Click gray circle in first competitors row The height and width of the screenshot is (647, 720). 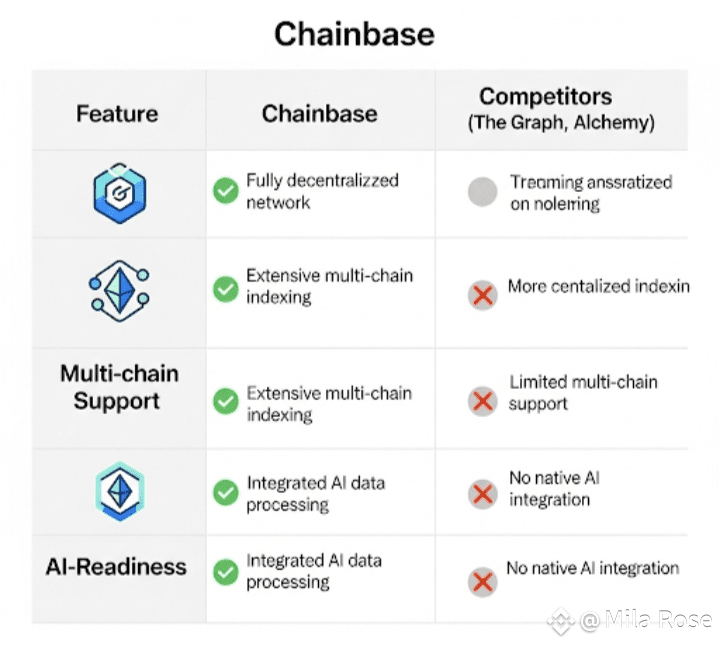point(483,192)
